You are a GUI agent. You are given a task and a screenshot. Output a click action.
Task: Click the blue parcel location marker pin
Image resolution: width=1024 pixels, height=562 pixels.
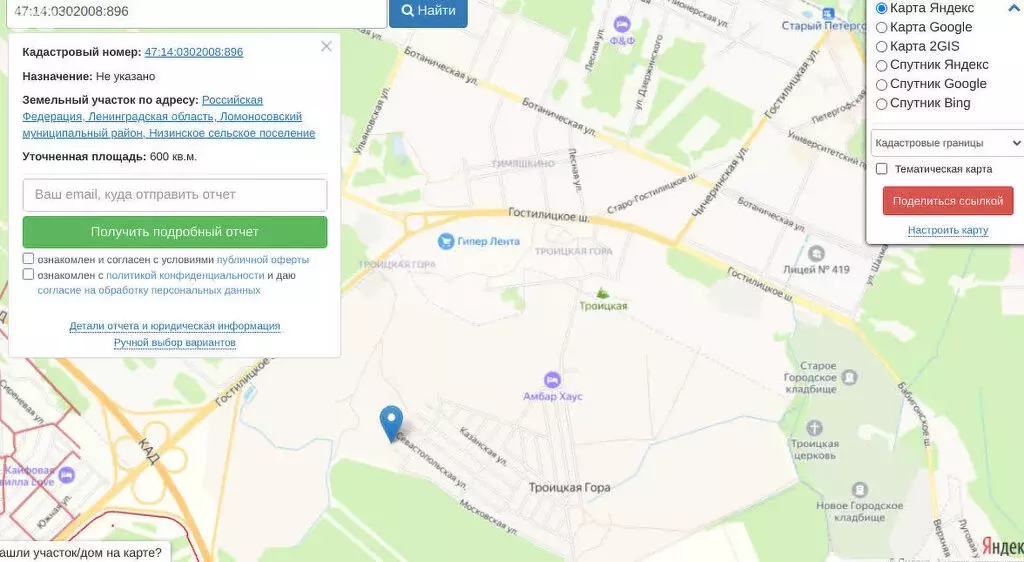(x=391, y=423)
